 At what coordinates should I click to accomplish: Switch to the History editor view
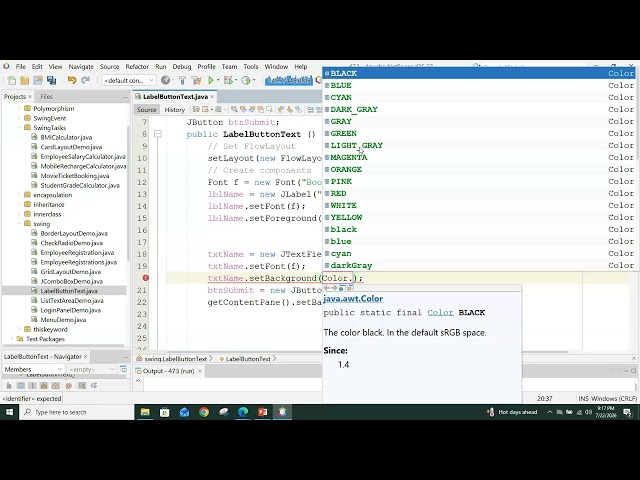click(x=175, y=109)
